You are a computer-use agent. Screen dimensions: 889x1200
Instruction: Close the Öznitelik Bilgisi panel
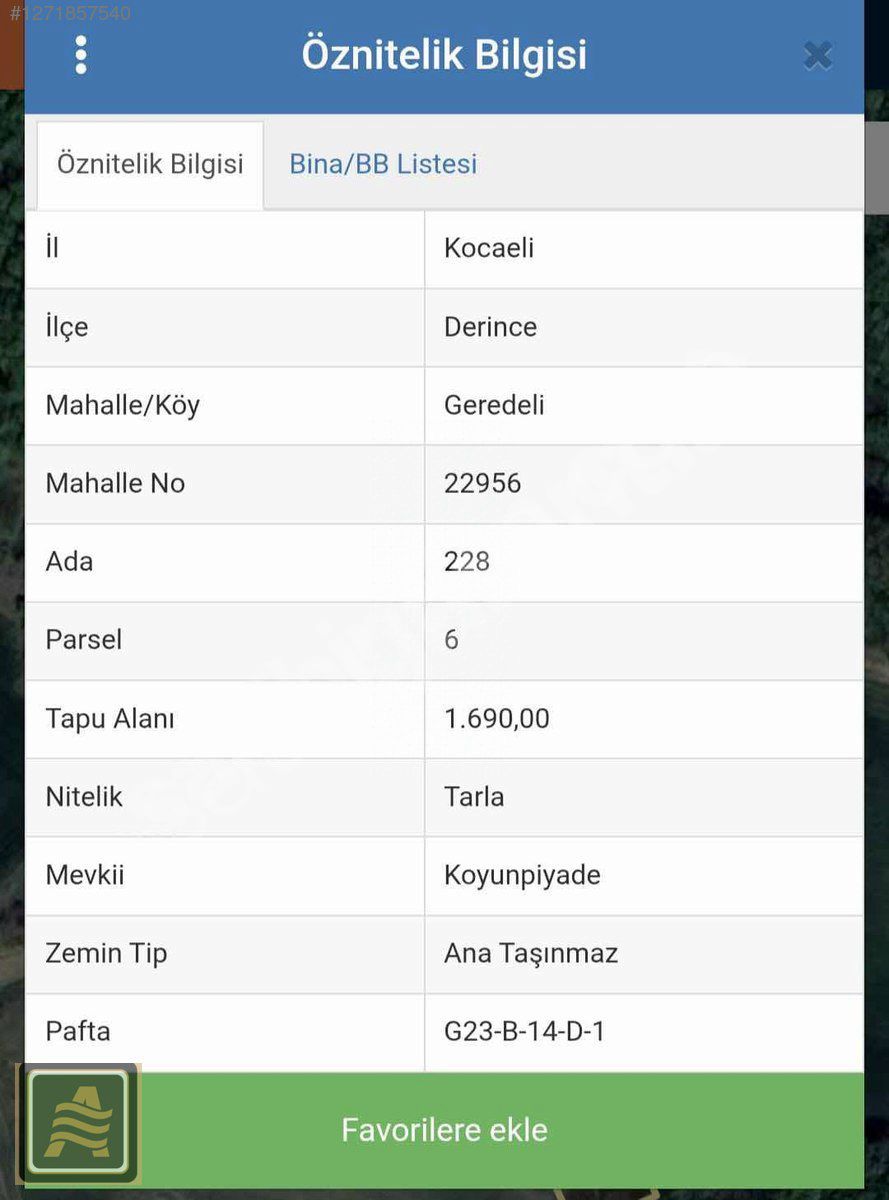818,56
